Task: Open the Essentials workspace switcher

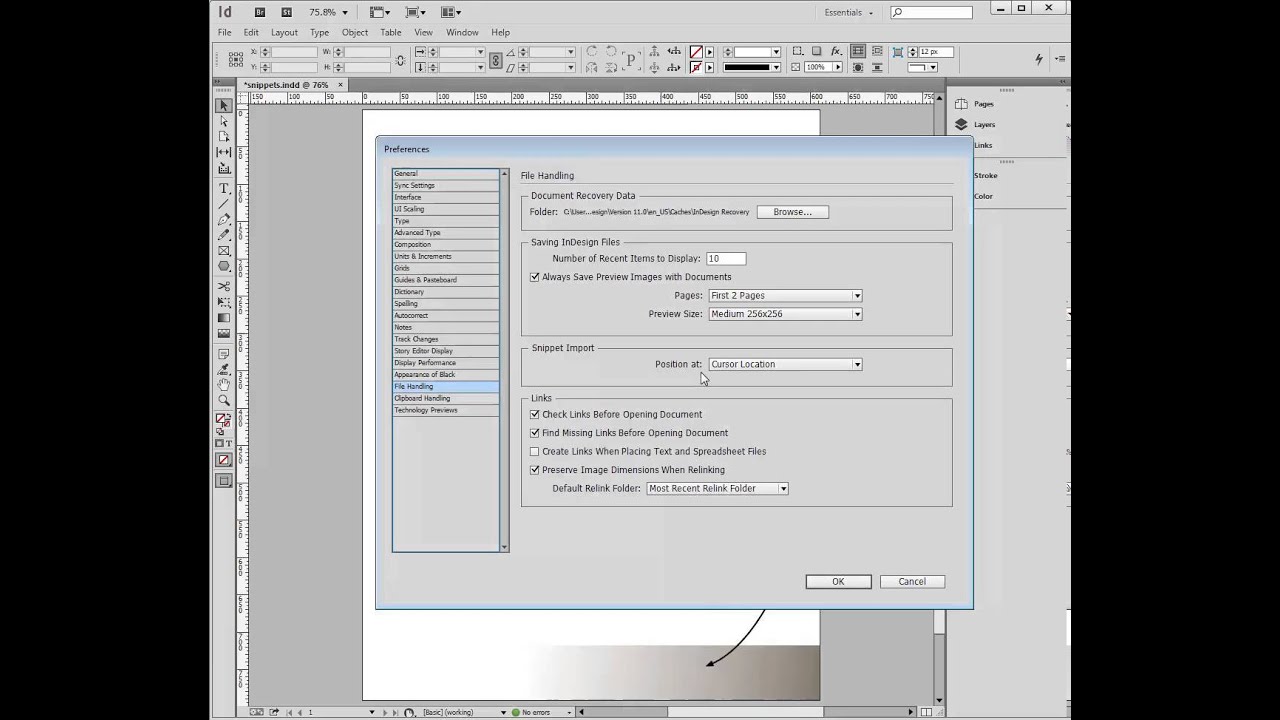Action: pyautogui.click(x=848, y=12)
